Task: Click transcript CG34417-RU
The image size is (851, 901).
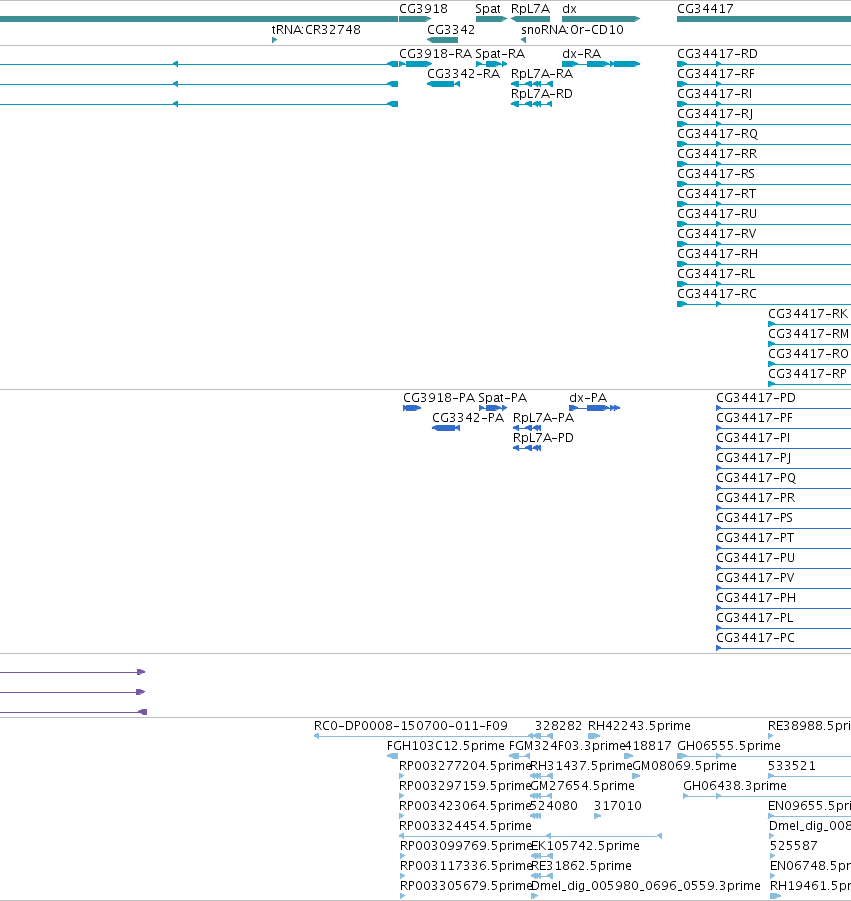Action: click(717, 214)
